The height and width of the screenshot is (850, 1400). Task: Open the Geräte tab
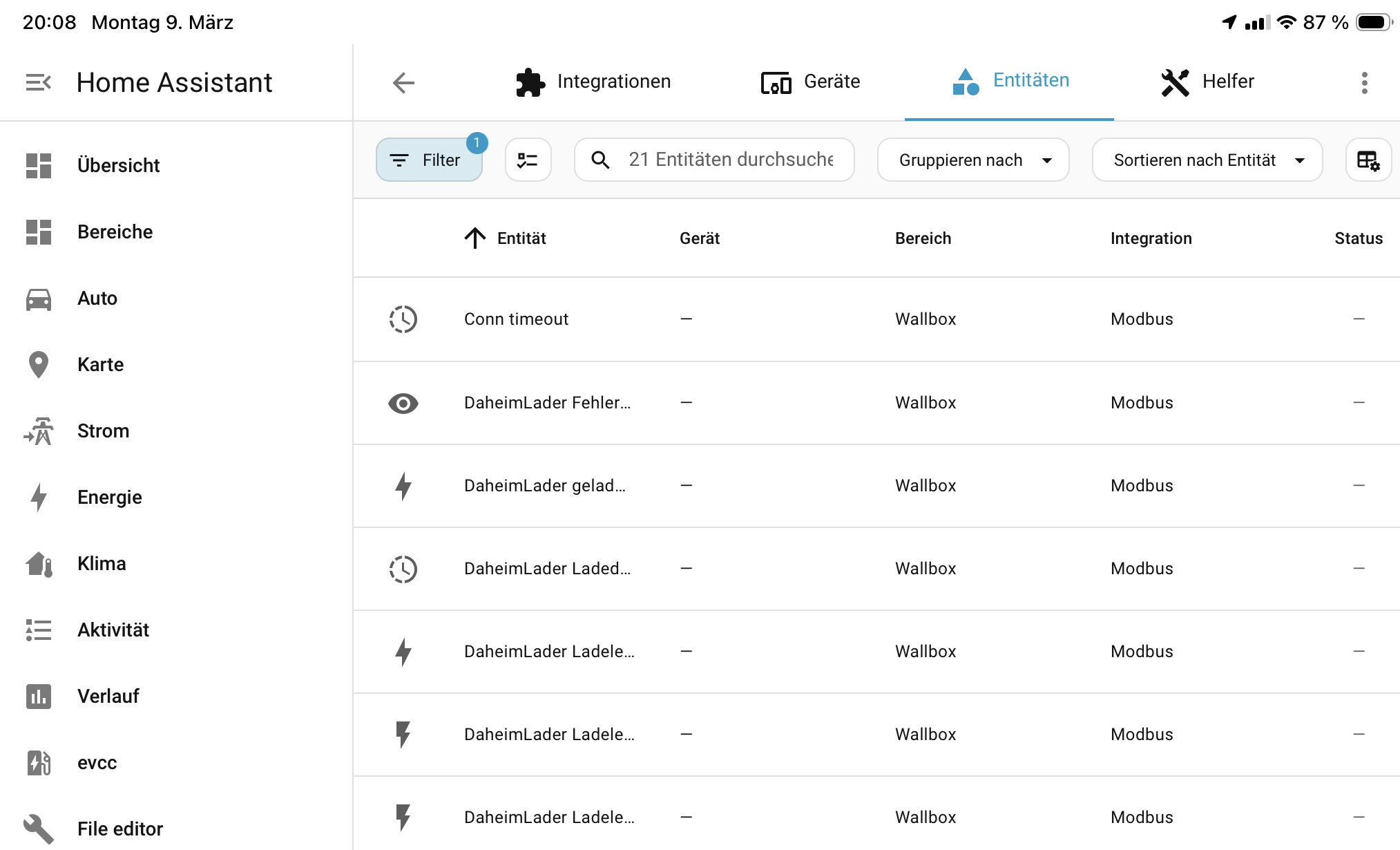point(811,82)
